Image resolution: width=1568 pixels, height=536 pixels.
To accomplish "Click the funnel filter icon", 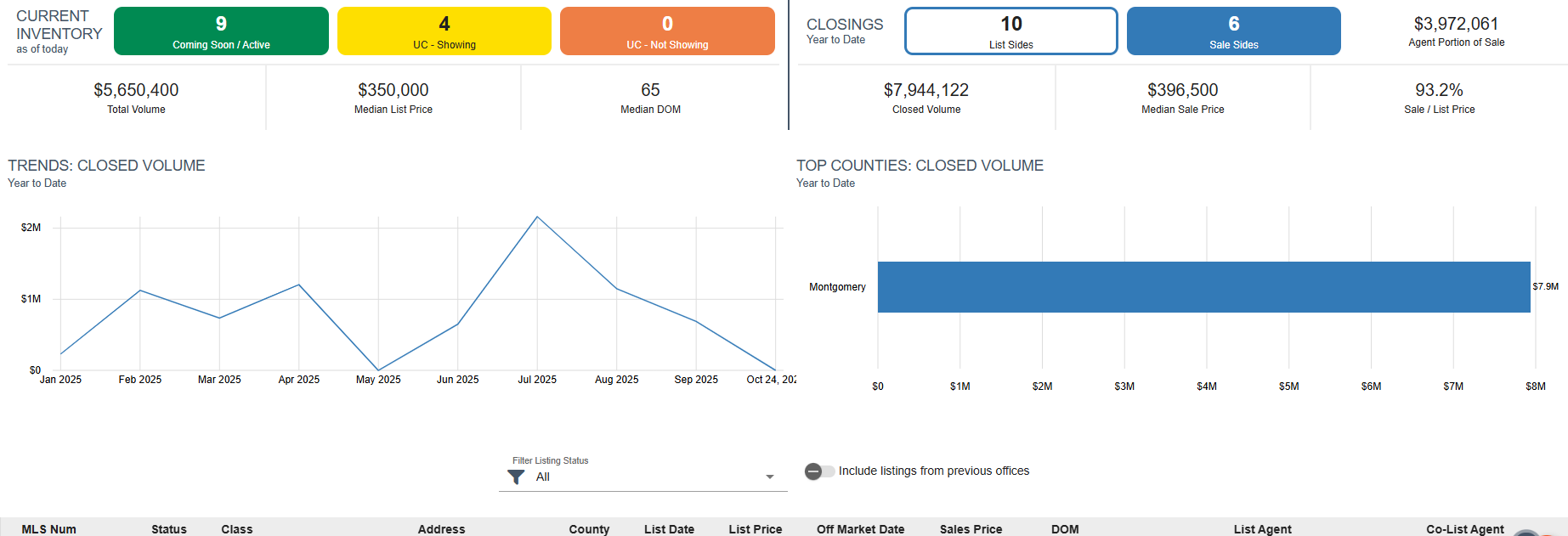I will 516,477.
